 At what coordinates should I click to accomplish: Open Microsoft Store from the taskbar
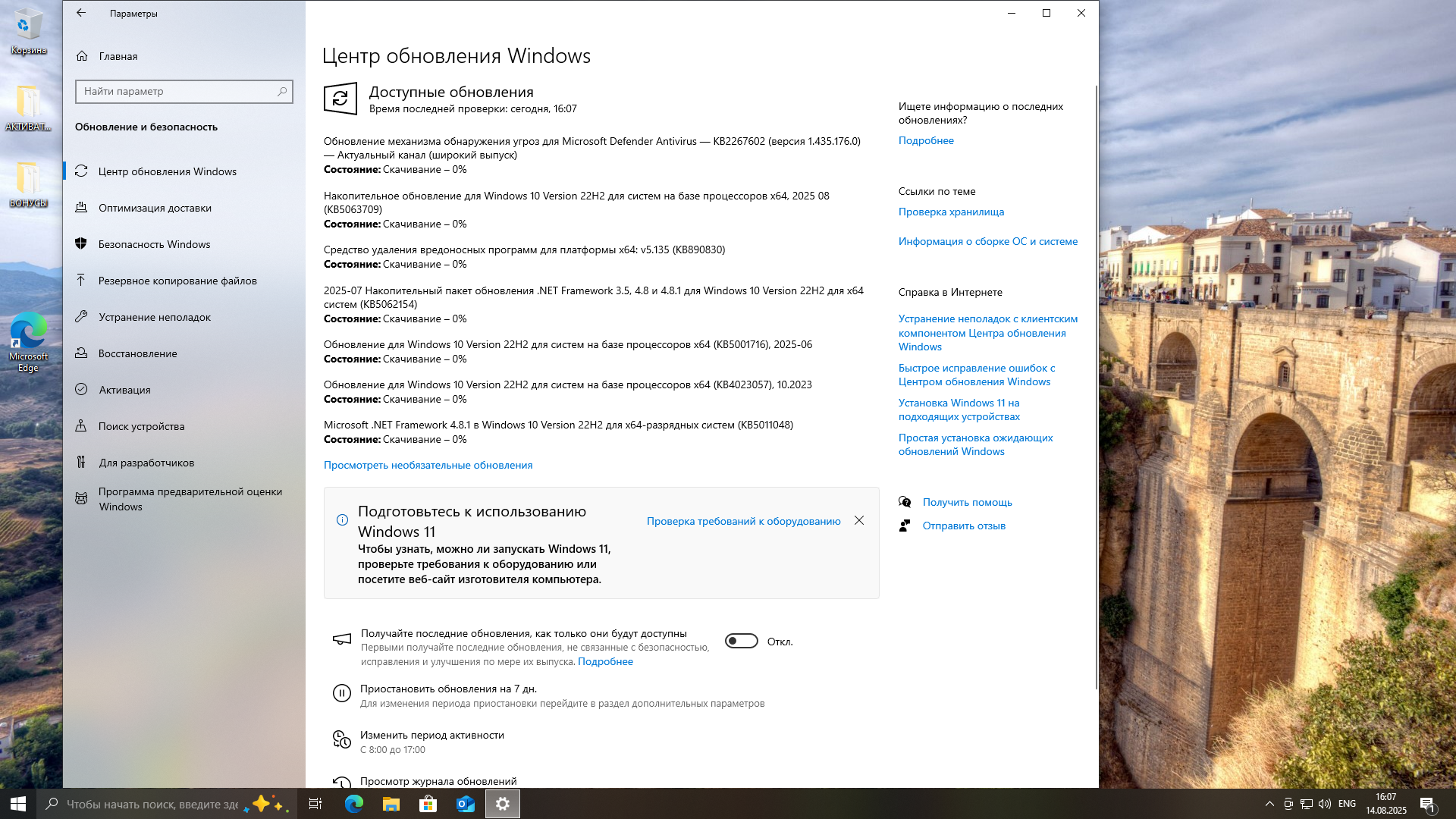click(428, 804)
